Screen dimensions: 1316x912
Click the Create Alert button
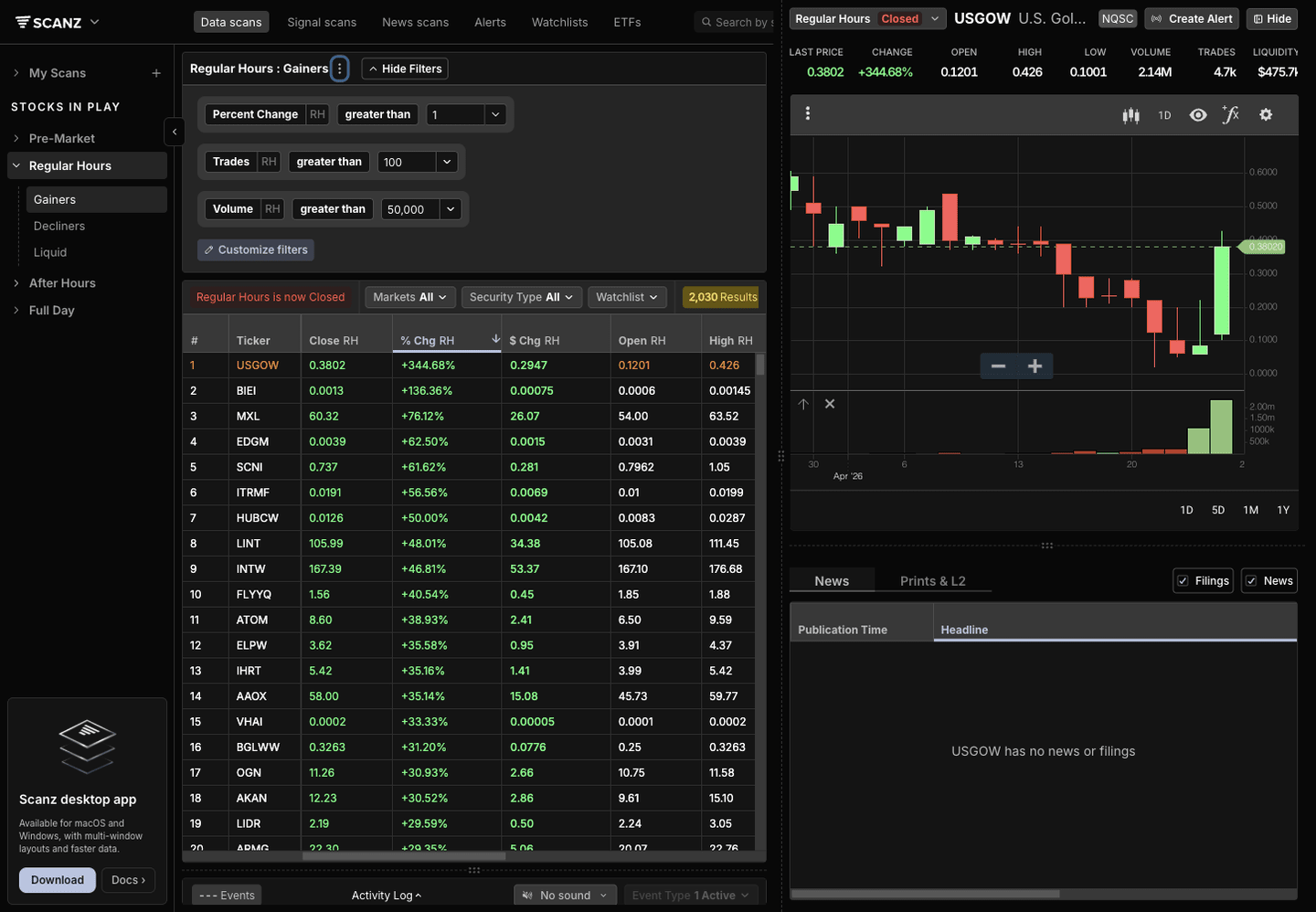pyautogui.click(x=1192, y=18)
